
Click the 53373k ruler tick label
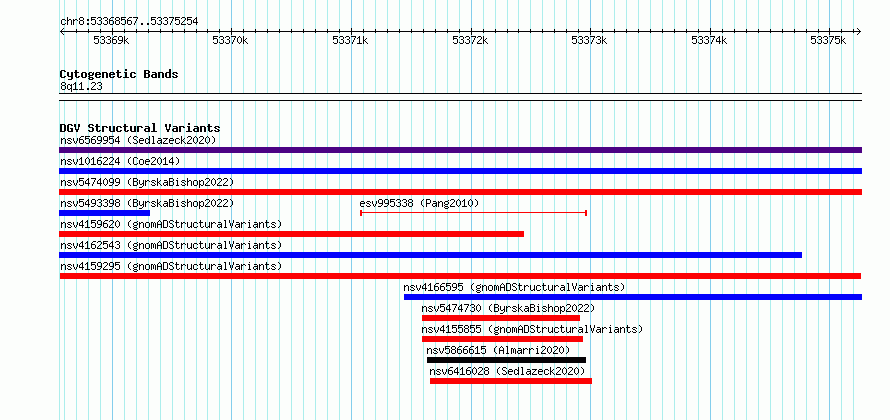(589, 41)
